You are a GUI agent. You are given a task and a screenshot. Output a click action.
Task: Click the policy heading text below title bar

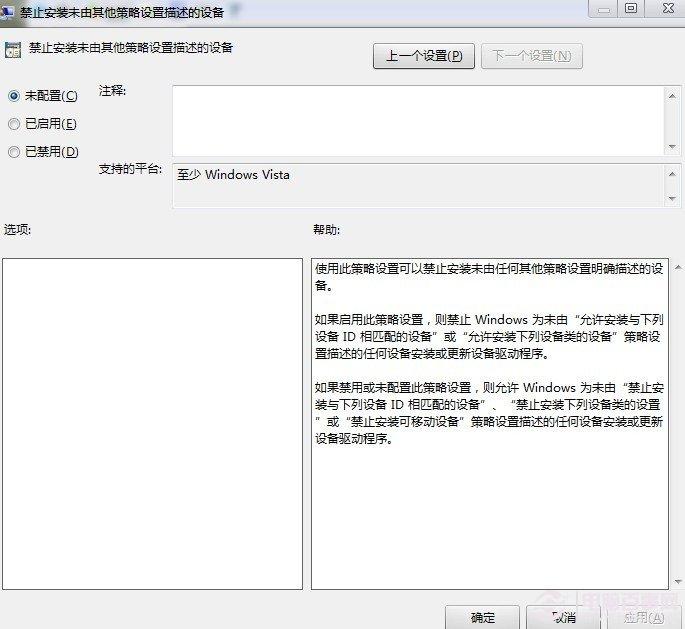131,48
